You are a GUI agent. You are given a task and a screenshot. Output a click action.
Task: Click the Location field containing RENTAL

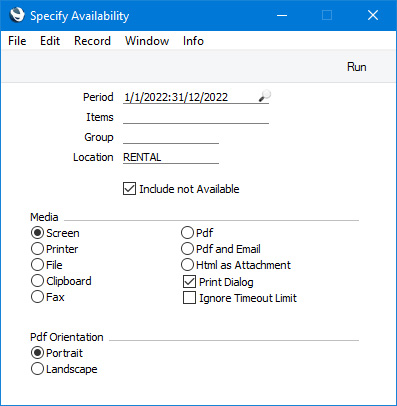click(171, 157)
